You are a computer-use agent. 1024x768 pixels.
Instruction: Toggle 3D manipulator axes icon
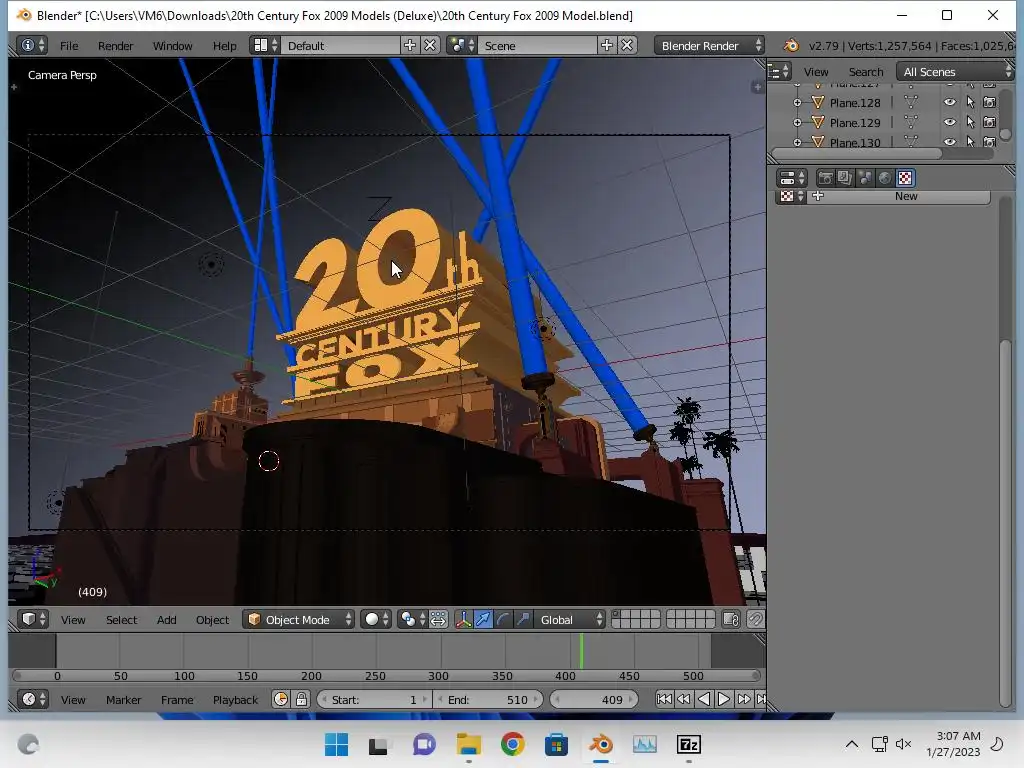click(463, 619)
